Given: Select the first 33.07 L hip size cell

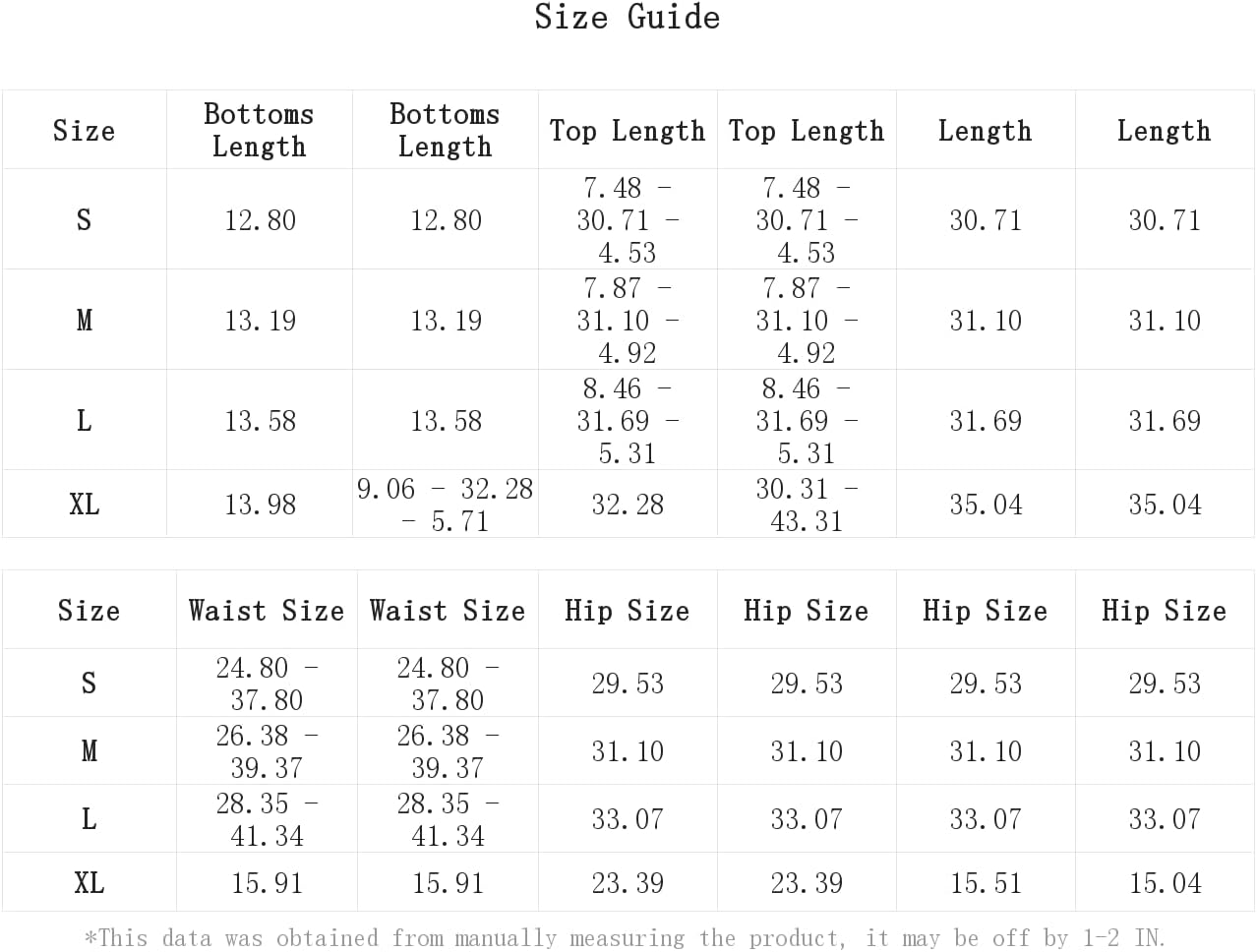Looking at the screenshot, I should point(628,819).
